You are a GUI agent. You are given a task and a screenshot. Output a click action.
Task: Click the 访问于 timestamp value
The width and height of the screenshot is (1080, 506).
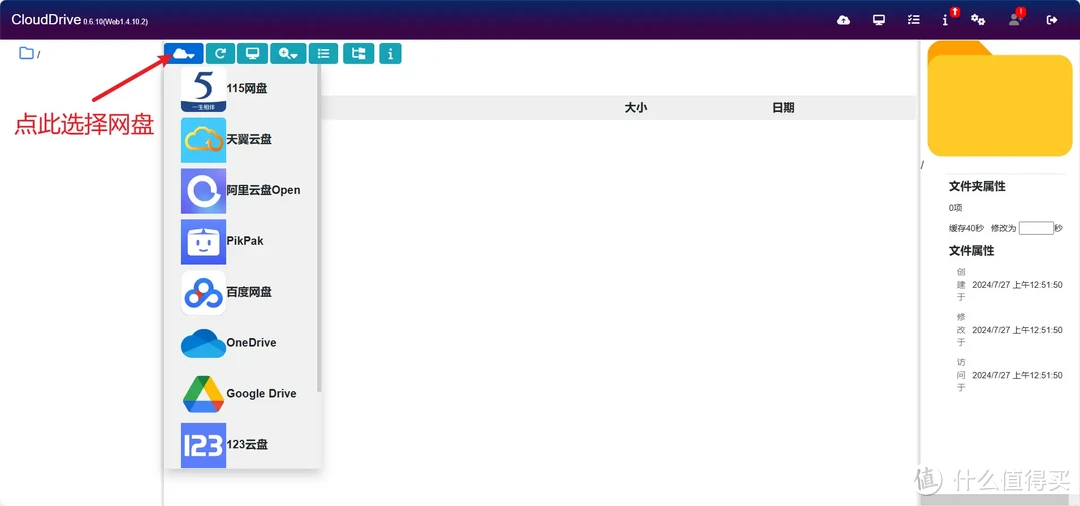(1017, 376)
